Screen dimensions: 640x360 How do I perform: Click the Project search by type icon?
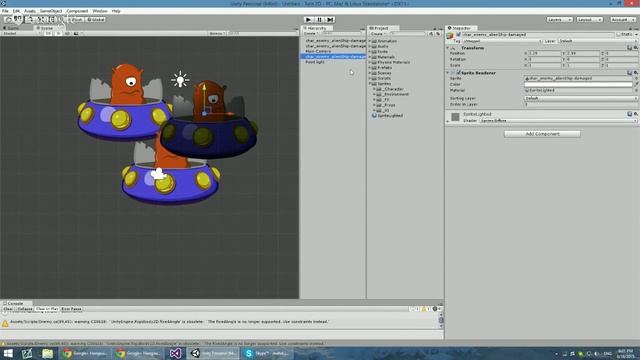click(x=431, y=34)
